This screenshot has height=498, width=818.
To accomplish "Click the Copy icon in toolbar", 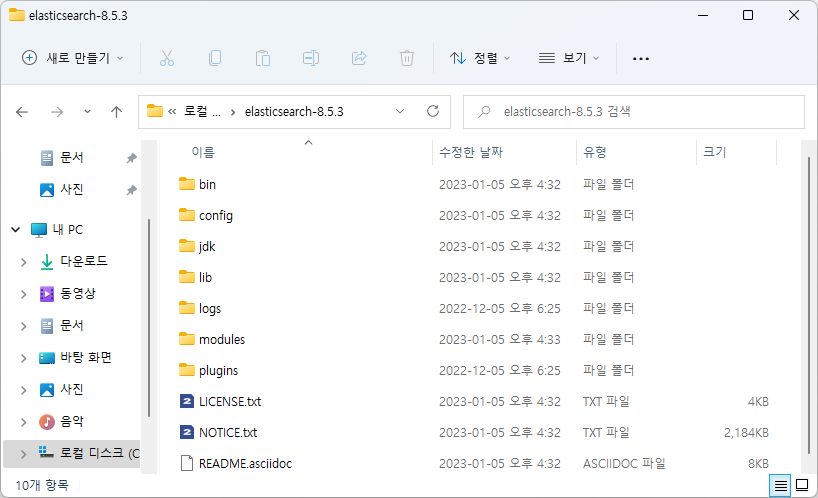I will click(215, 58).
